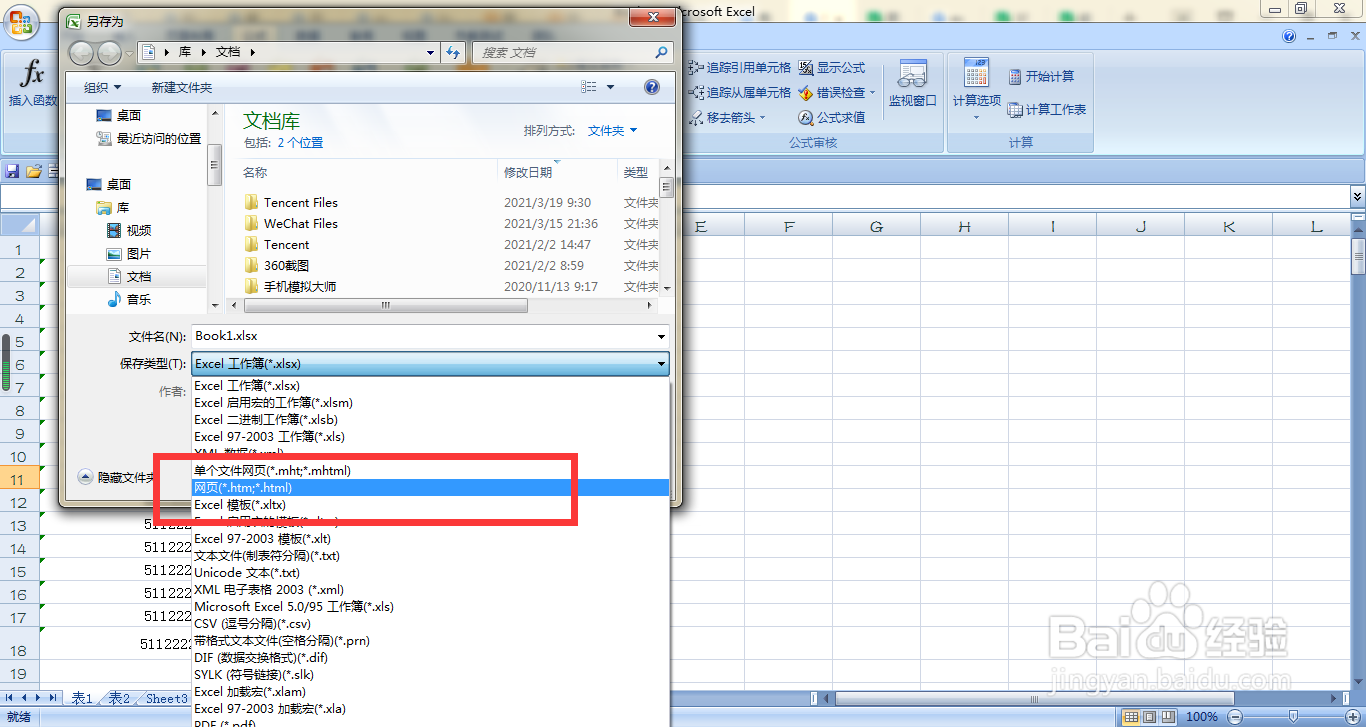
Task: Select 最近访问的位置 in navigation pane
Action: click(x=149, y=139)
